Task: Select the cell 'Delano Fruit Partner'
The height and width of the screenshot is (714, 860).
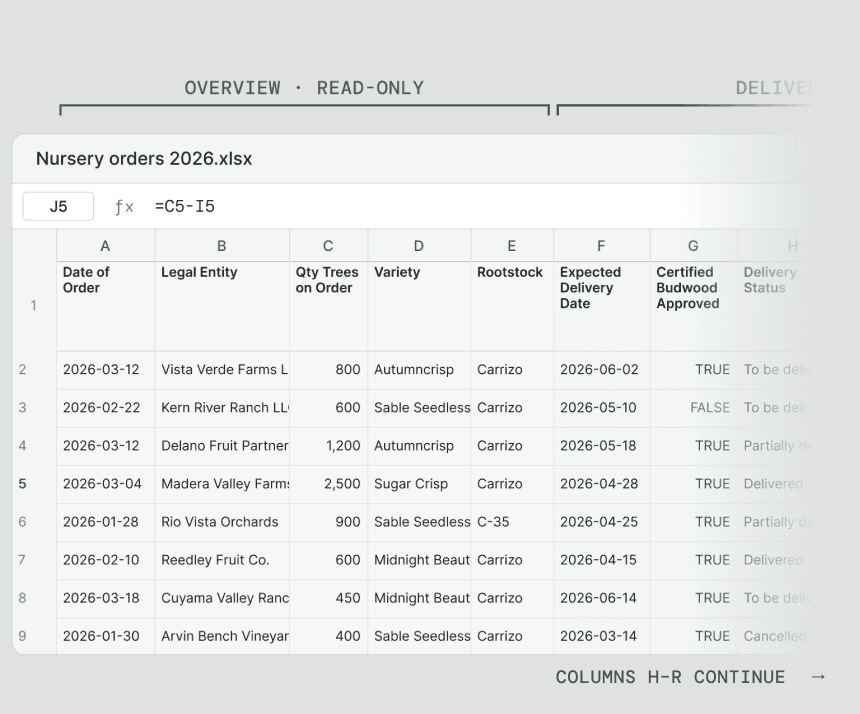Action: [222, 446]
